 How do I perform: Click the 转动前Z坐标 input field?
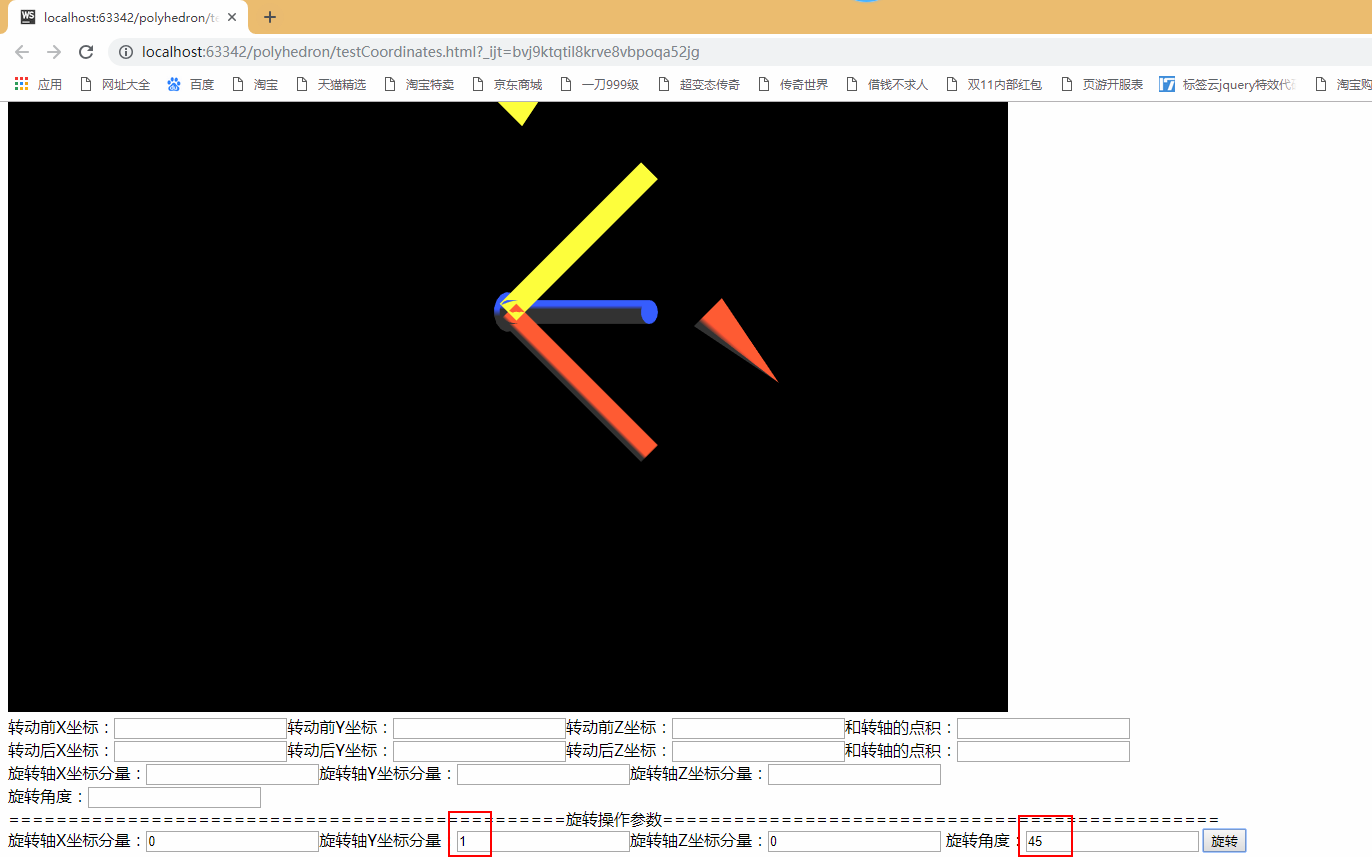[758, 728]
